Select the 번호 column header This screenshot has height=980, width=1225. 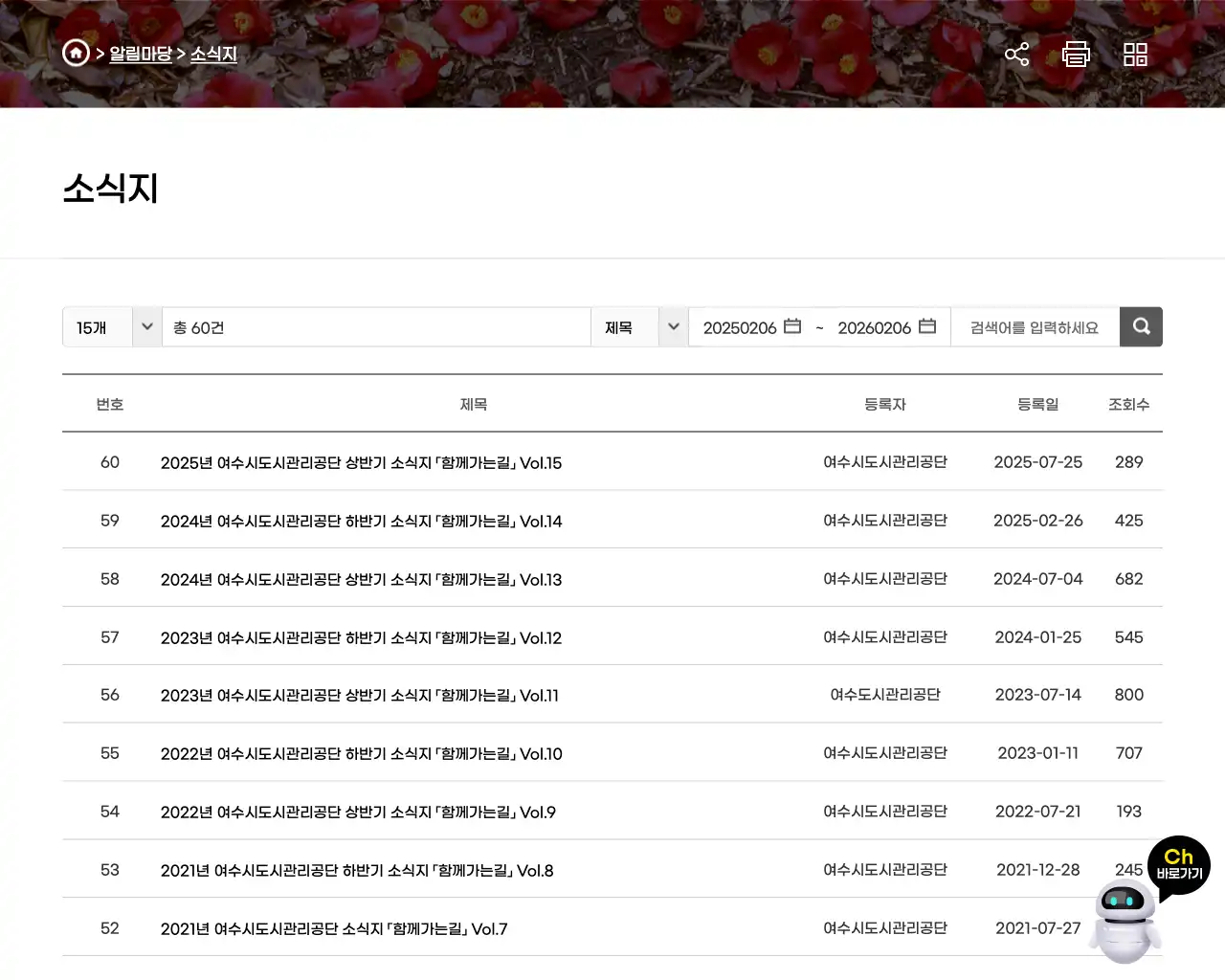109,403
